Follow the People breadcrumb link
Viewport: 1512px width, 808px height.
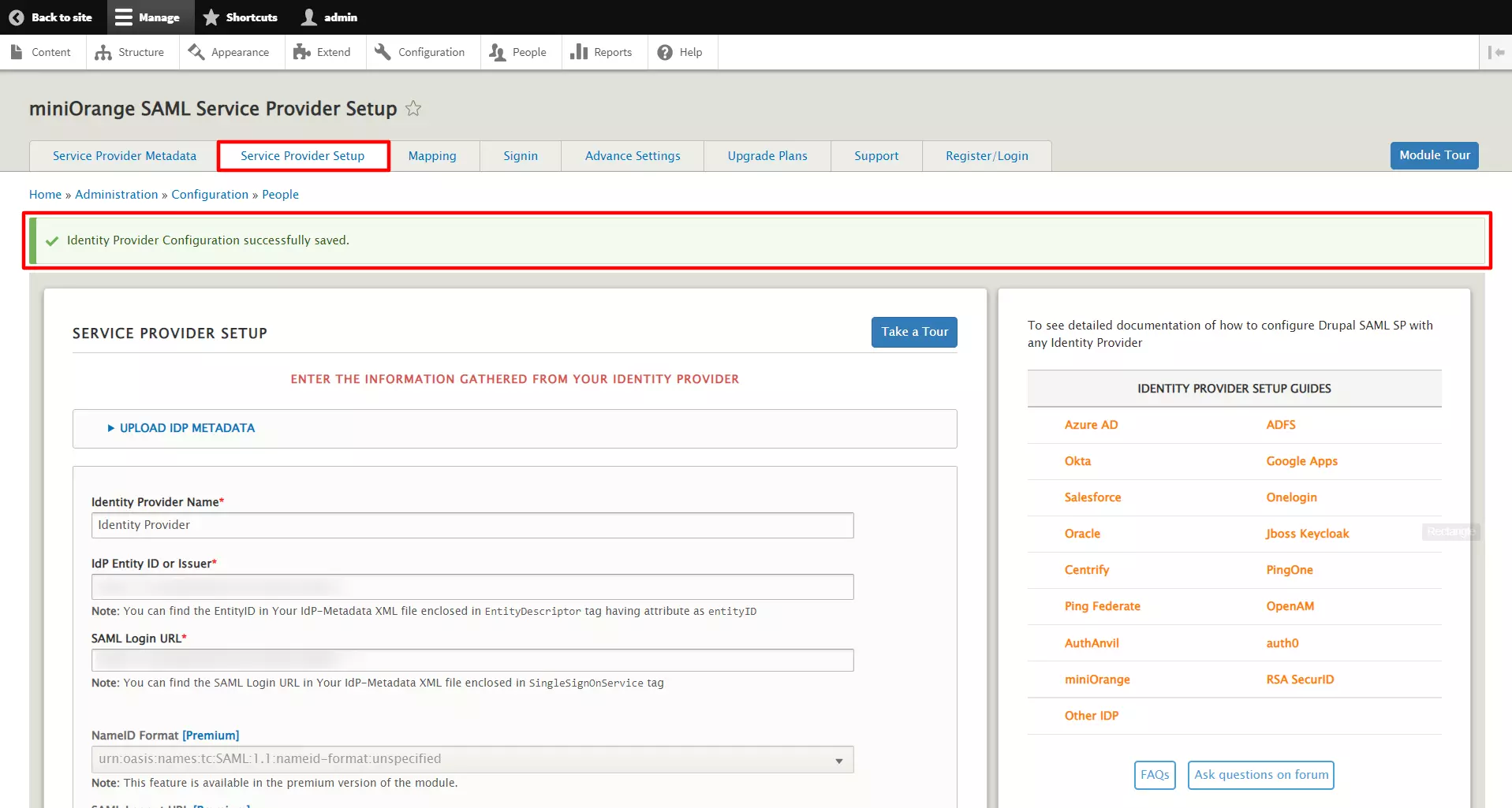pyautogui.click(x=280, y=195)
